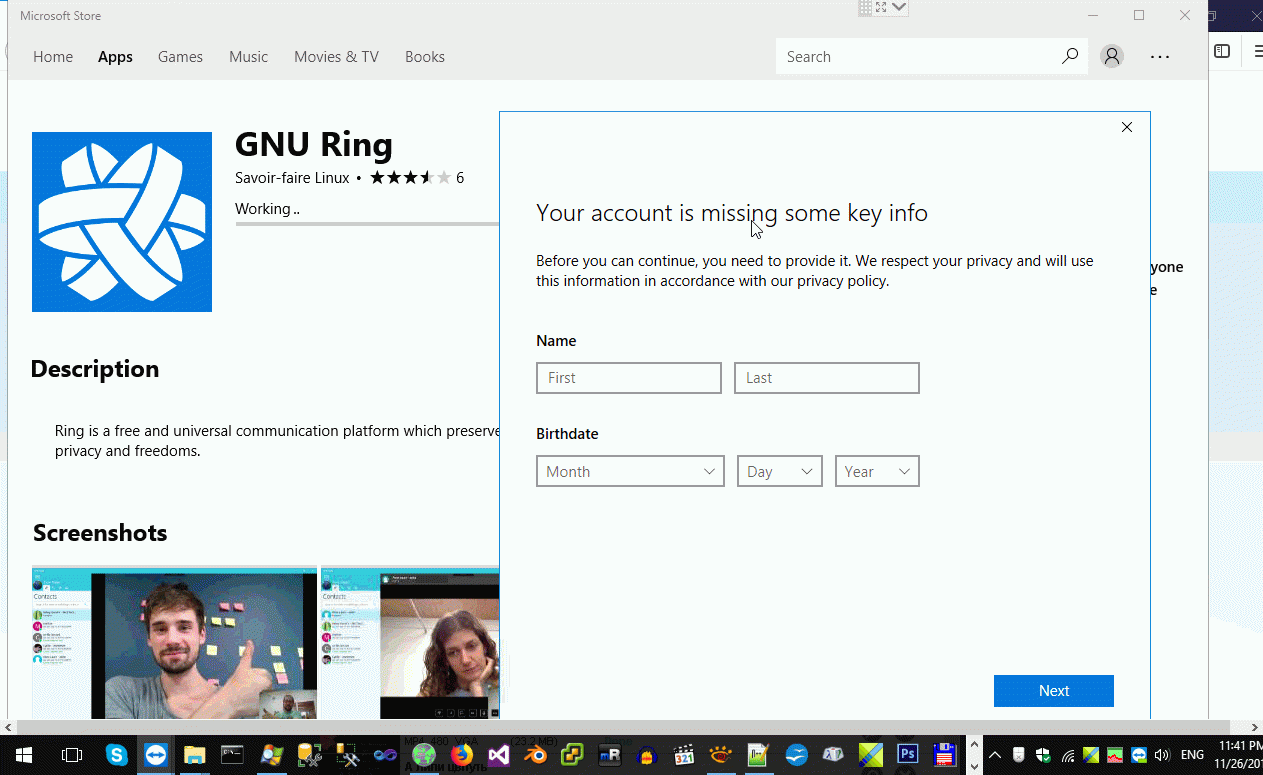Open the VMware taskbar icon

tap(572, 755)
